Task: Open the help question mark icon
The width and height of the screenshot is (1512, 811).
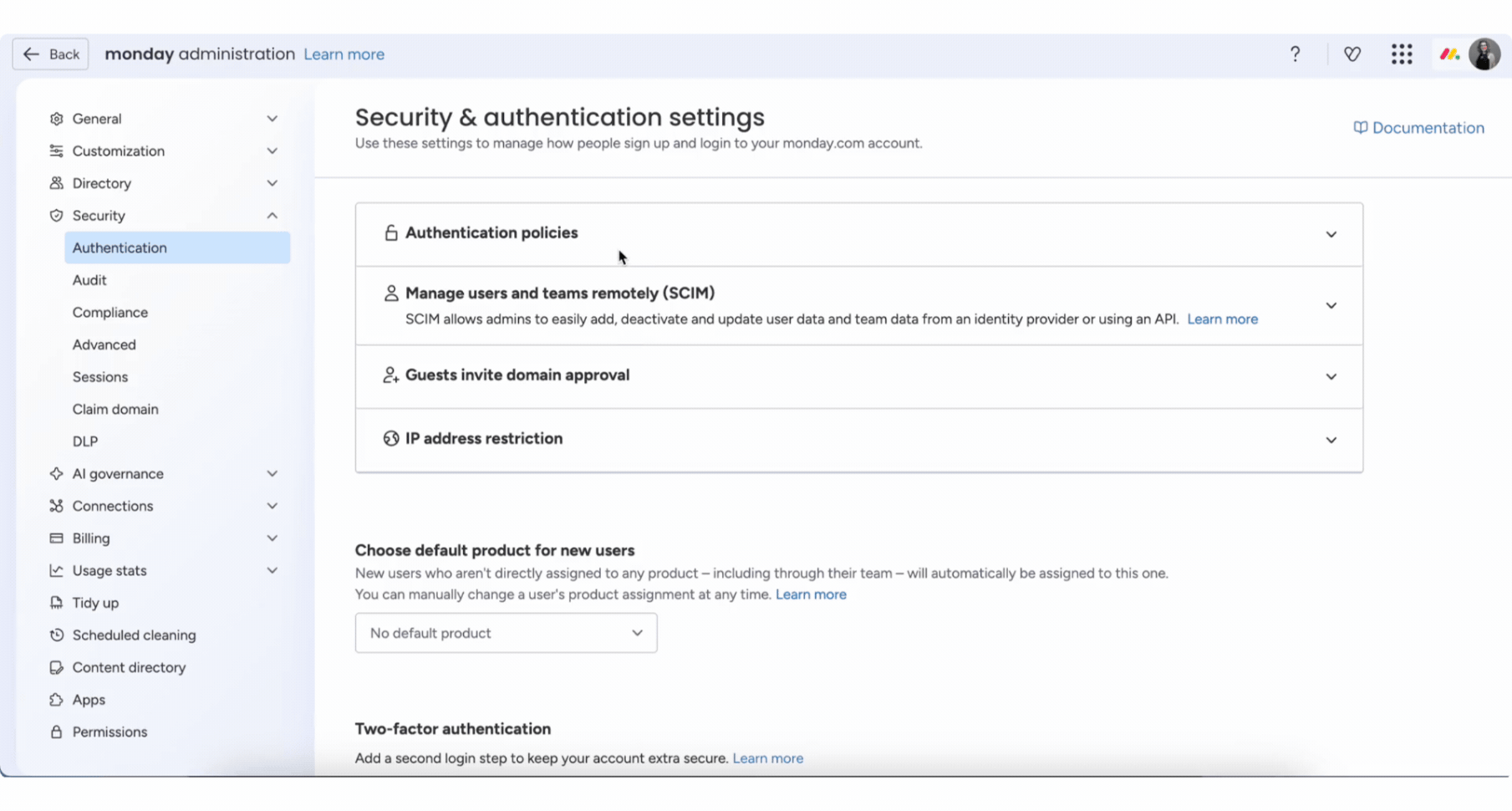Action: [1295, 54]
